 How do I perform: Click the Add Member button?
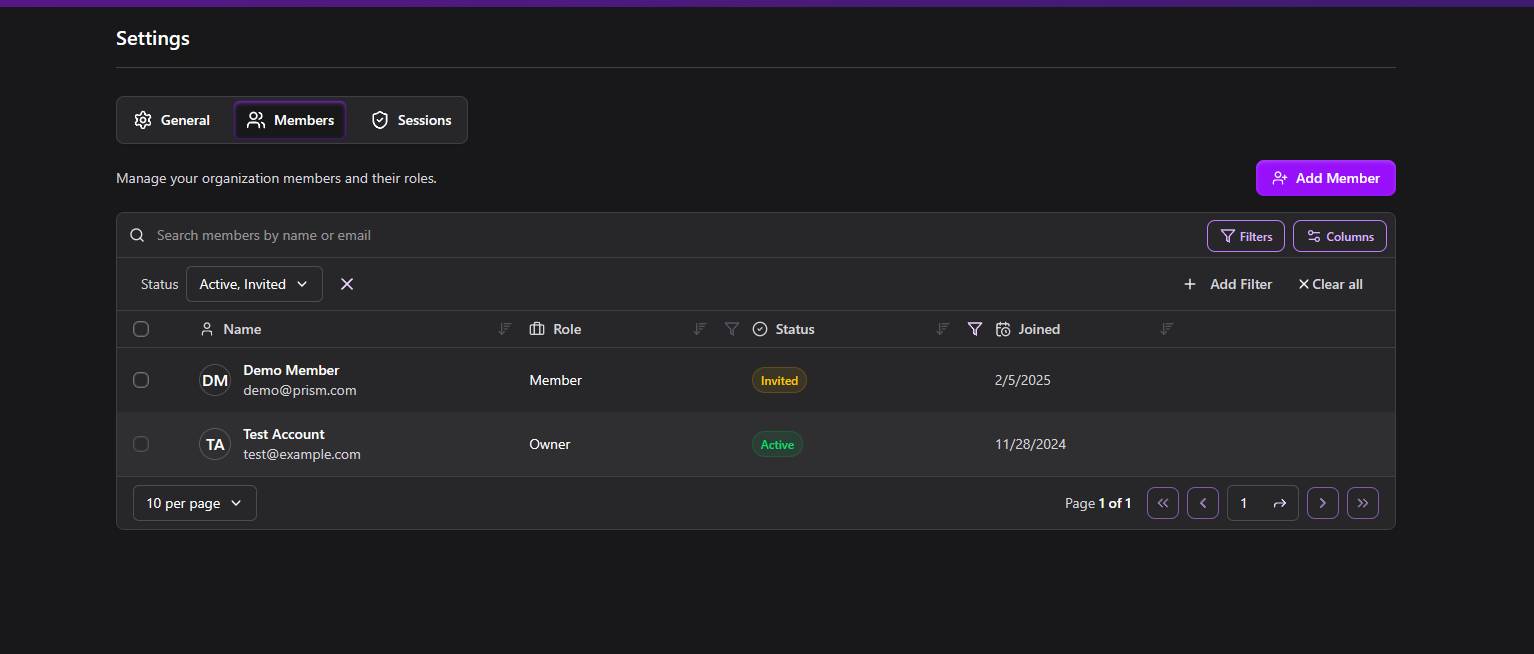1325,178
